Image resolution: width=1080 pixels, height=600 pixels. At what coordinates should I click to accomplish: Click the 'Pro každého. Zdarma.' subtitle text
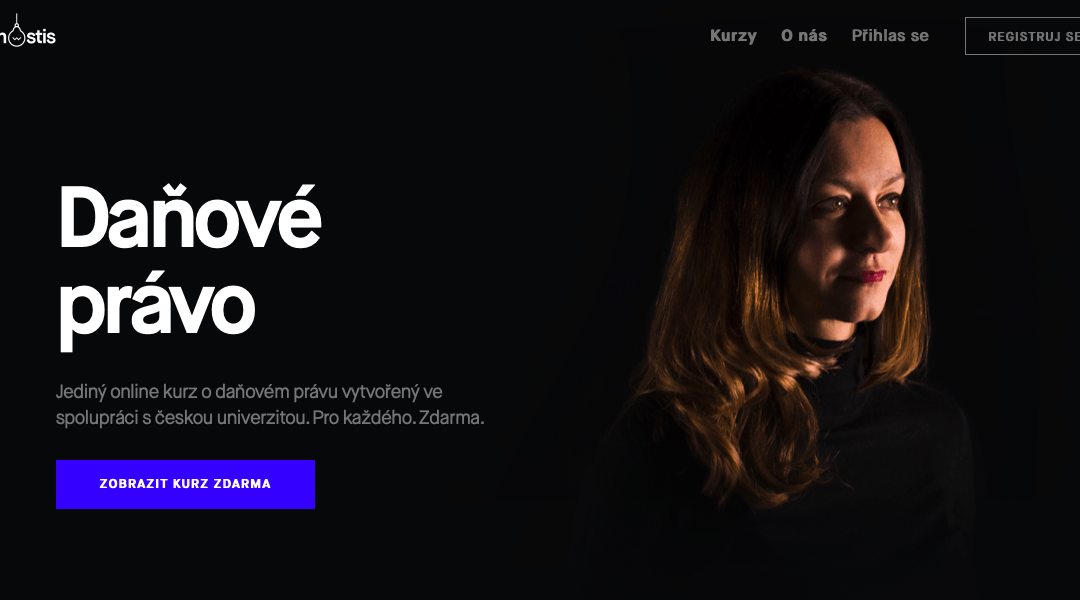click(x=398, y=417)
